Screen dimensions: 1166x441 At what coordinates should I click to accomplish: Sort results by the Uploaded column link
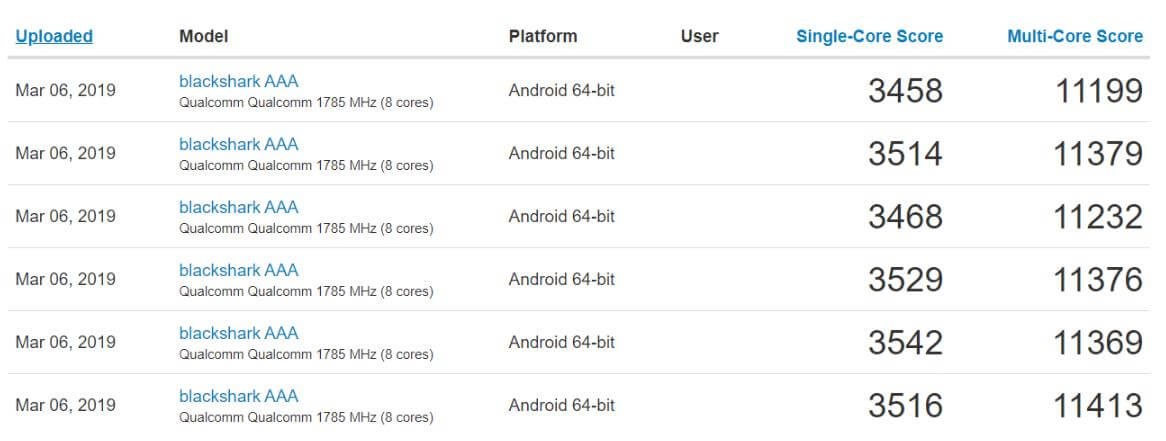tap(54, 36)
